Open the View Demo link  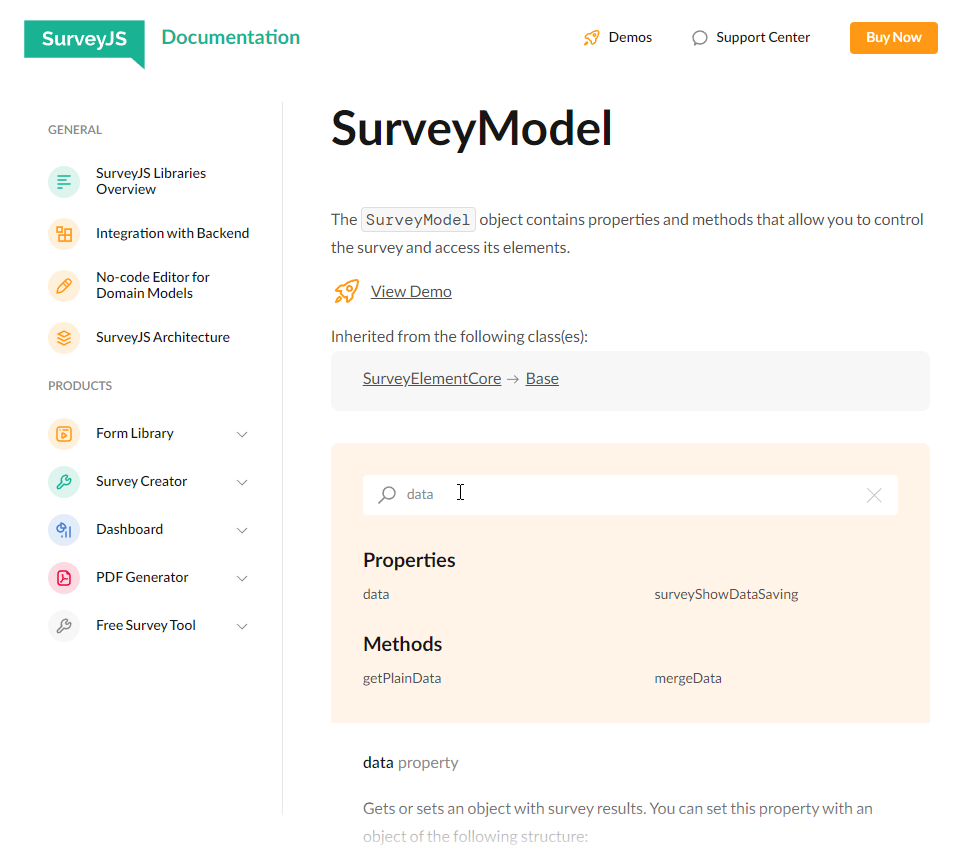pos(410,291)
